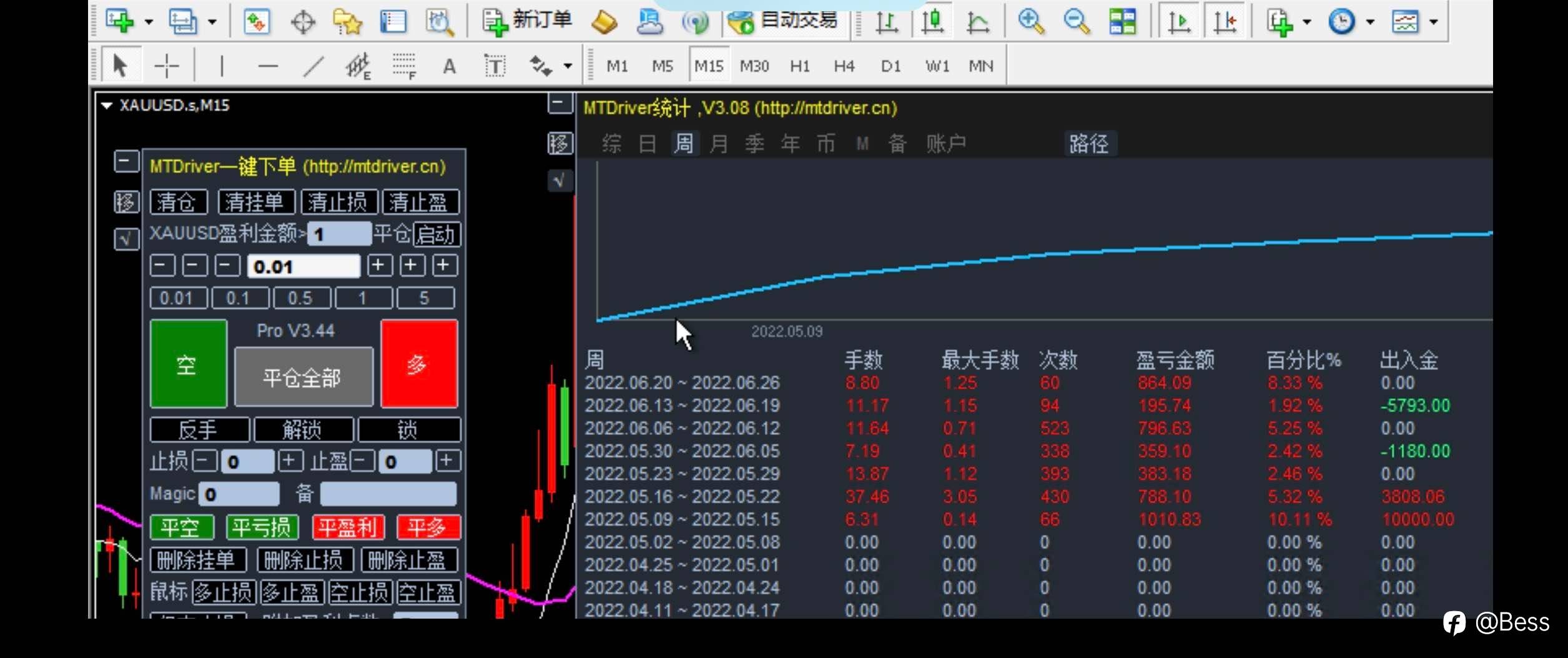Collapse the MTDriver一键下单 panel with its minus box
The image size is (1568, 658).
[126, 162]
